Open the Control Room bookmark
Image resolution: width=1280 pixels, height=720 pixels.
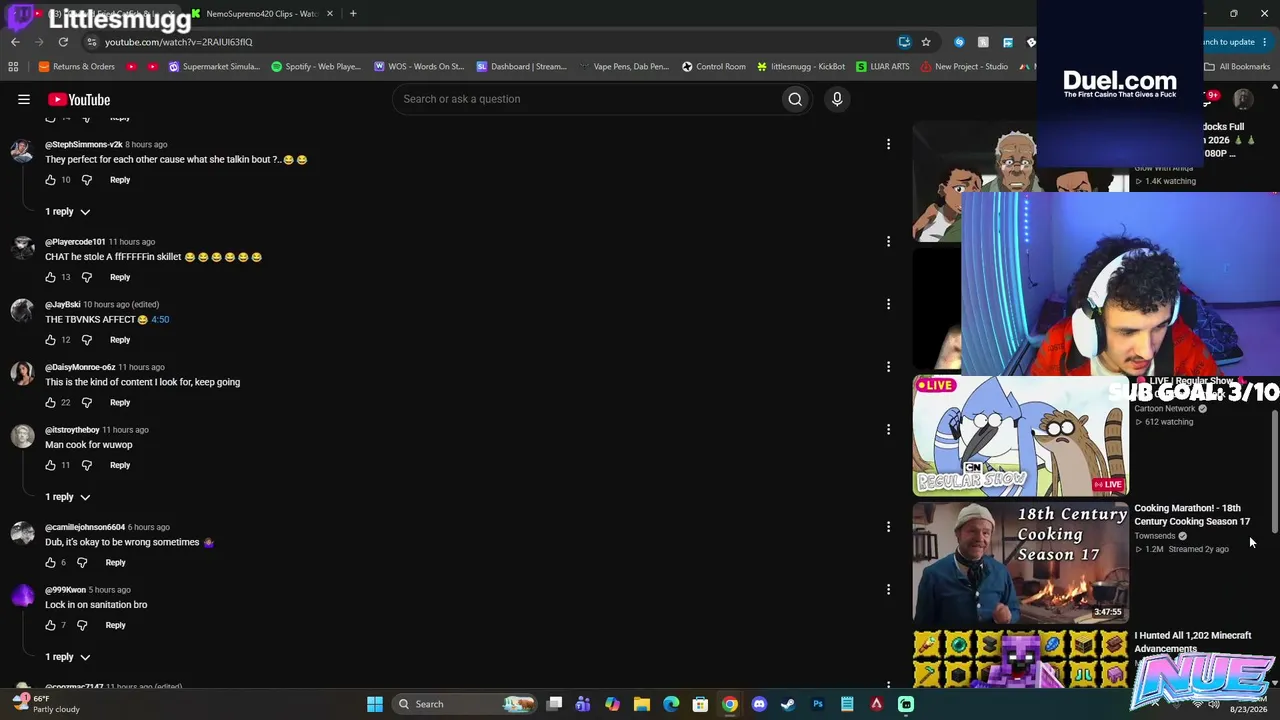(714, 67)
